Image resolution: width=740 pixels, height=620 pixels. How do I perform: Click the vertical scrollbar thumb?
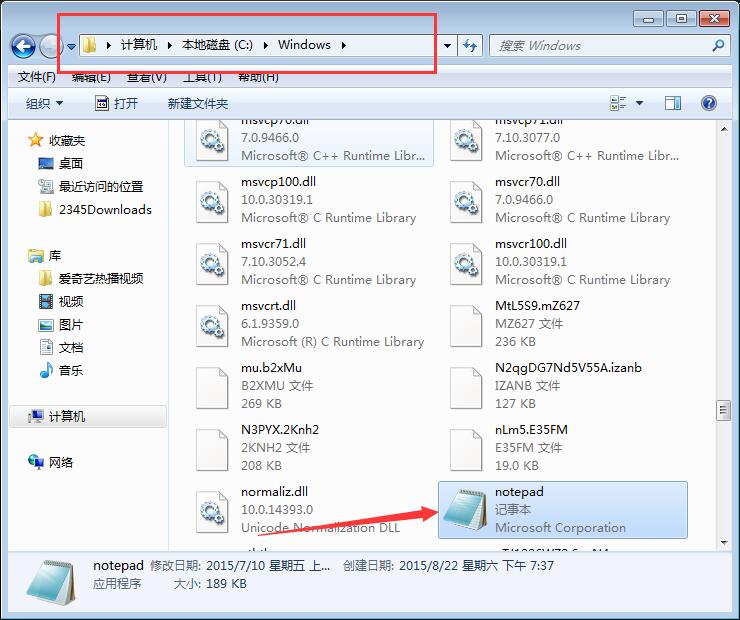[x=723, y=411]
